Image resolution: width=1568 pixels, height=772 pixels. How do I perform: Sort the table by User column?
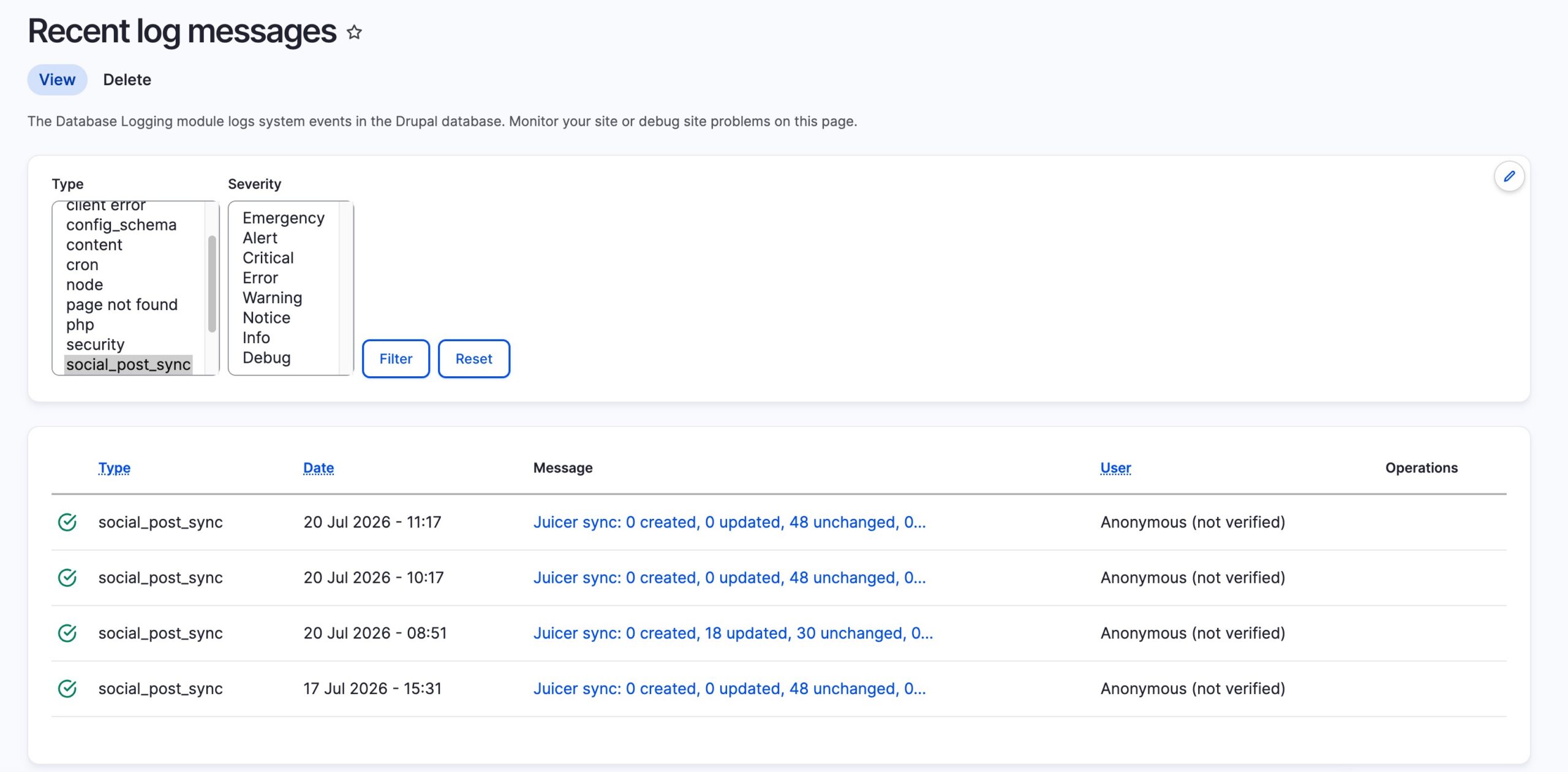(1115, 468)
